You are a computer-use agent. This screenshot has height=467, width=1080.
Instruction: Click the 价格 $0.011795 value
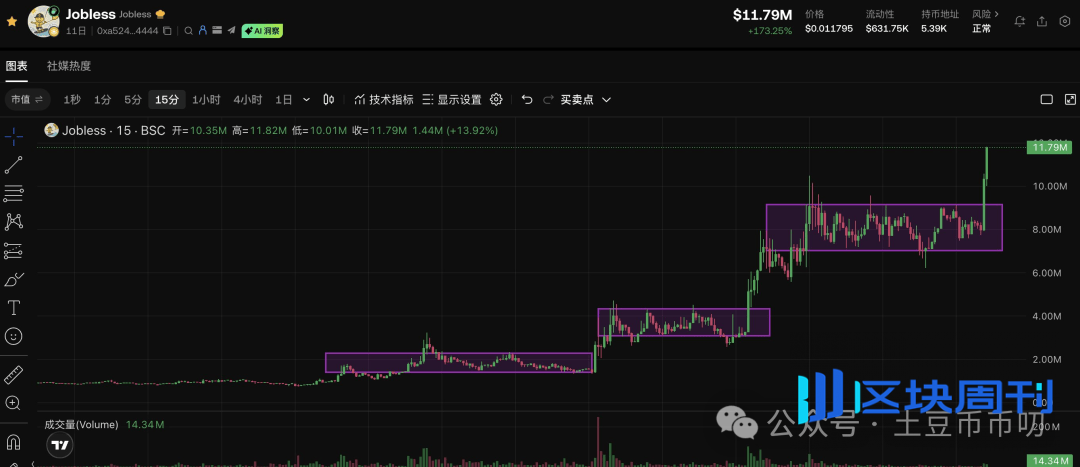(x=831, y=29)
